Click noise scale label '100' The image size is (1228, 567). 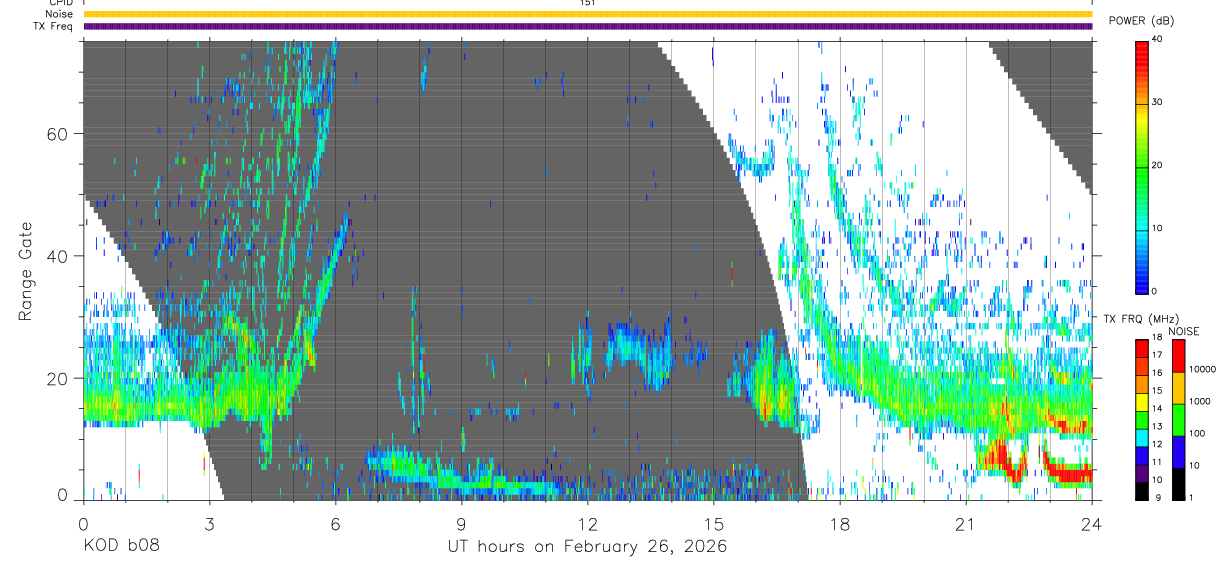[1196, 433]
